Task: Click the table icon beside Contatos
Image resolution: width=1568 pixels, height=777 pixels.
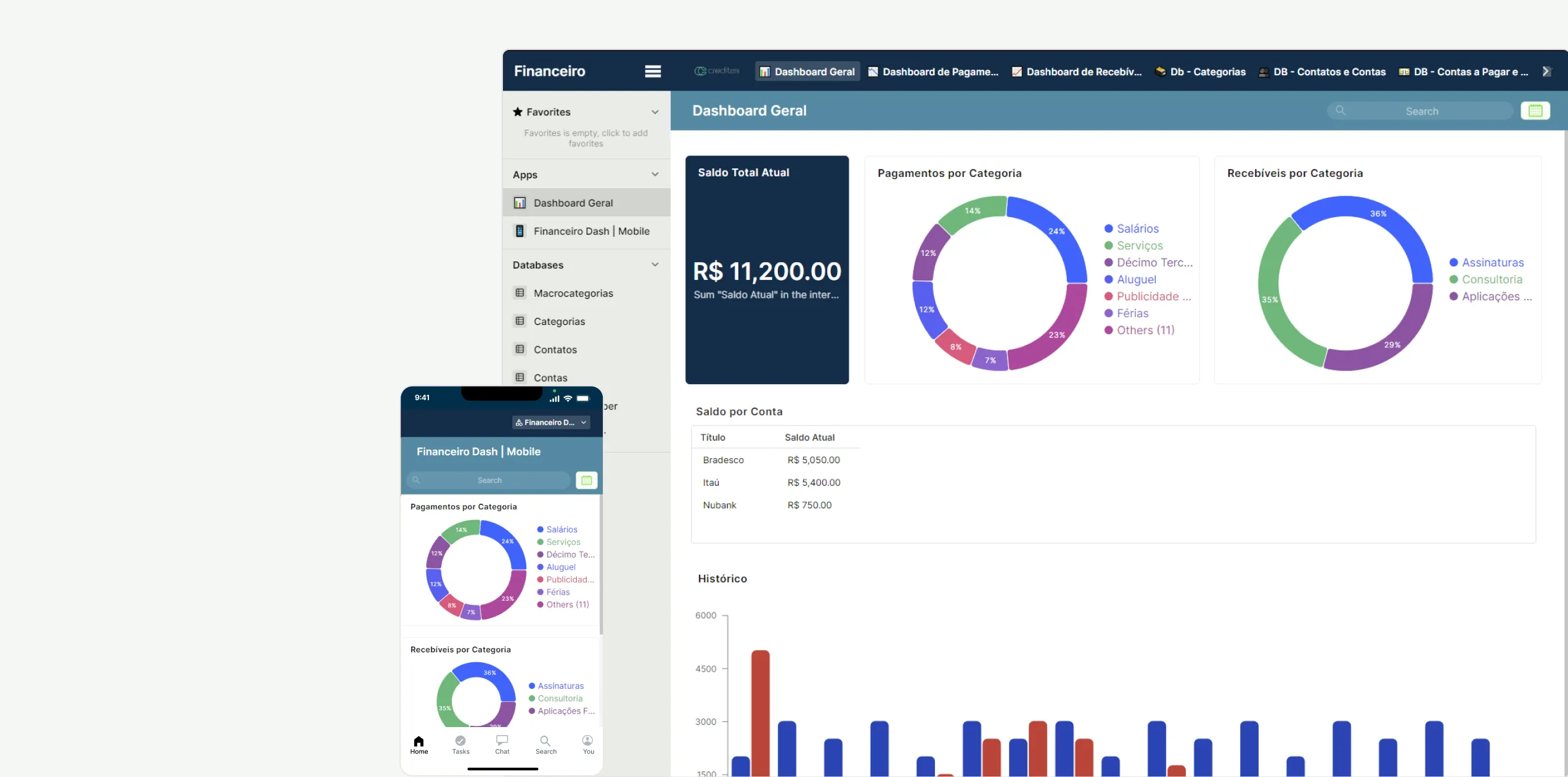Action: coord(520,350)
